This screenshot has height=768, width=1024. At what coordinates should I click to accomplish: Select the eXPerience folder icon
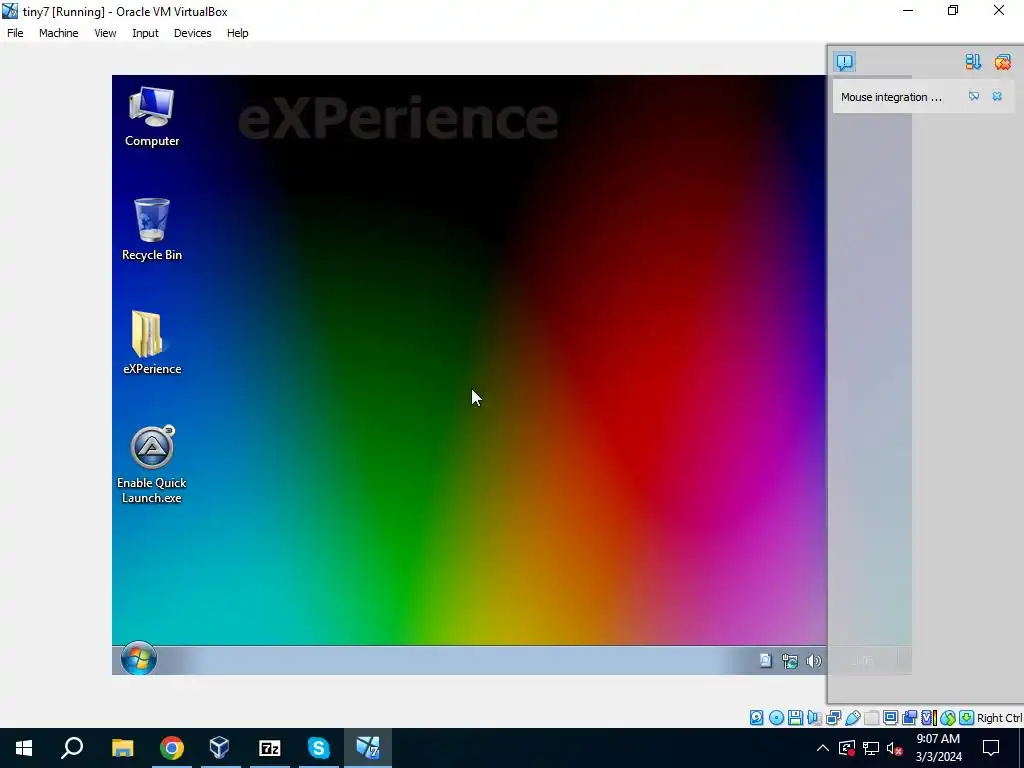click(152, 343)
